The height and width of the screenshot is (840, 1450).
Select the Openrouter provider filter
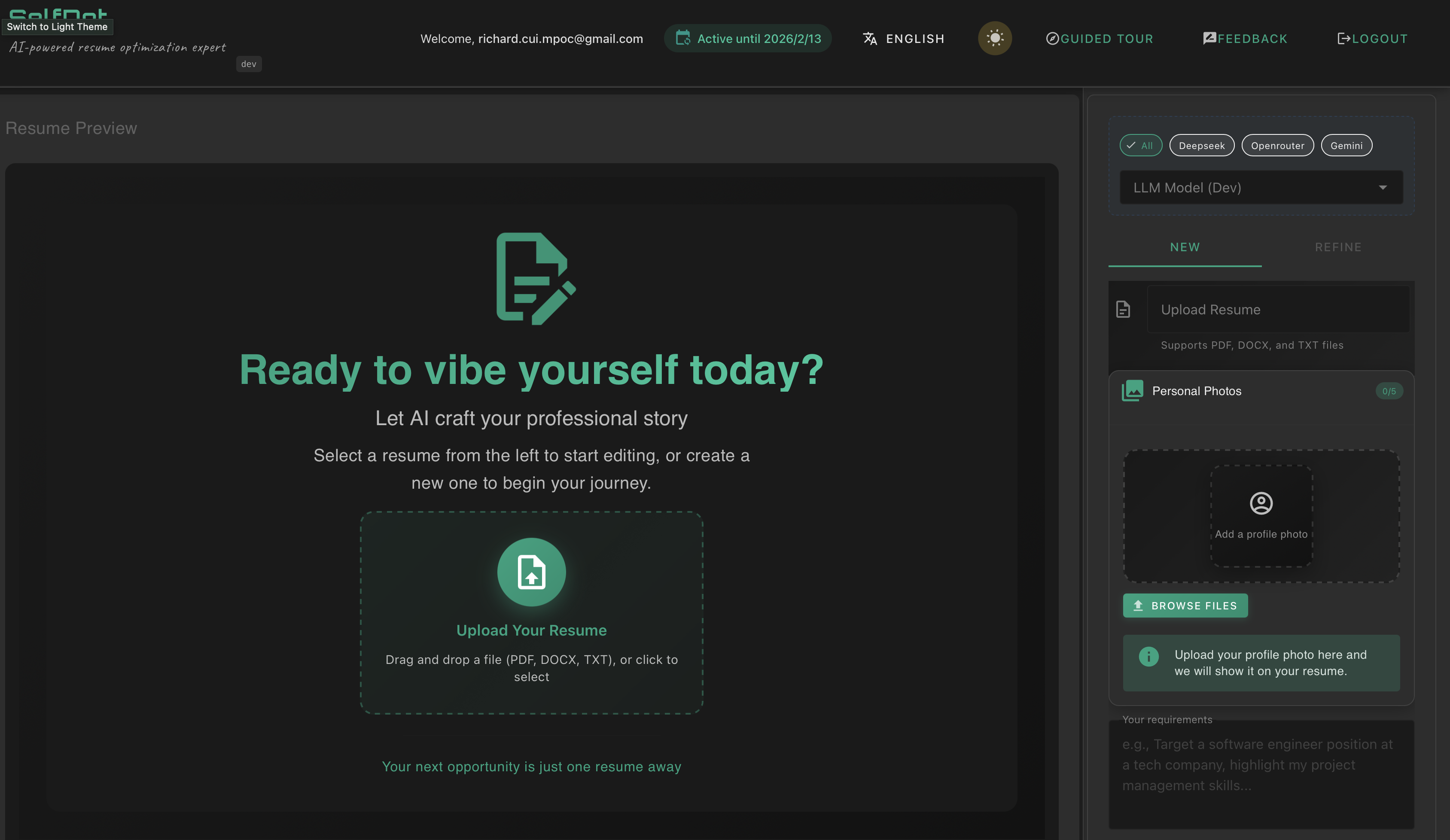pos(1277,145)
